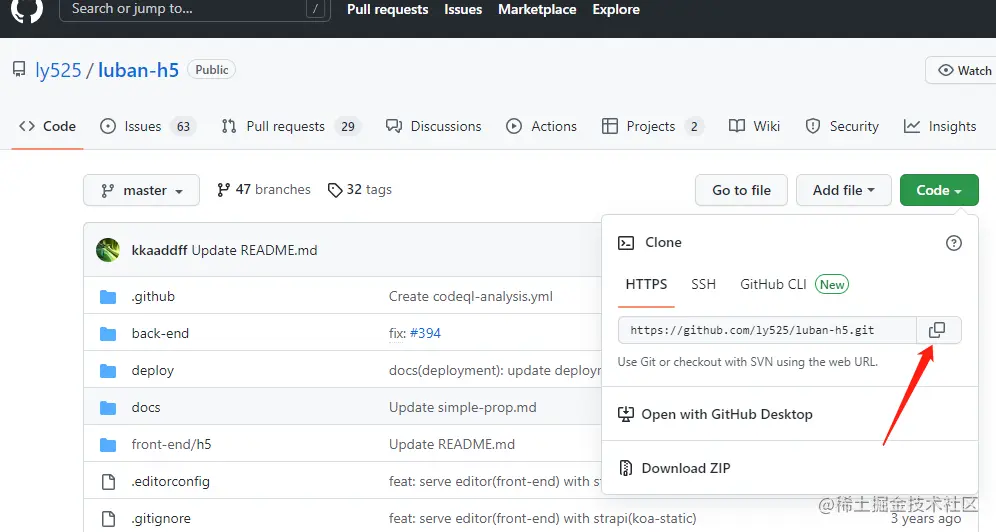The height and width of the screenshot is (532, 996).
Task: Open the .github folder
Action: tap(153, 297)
